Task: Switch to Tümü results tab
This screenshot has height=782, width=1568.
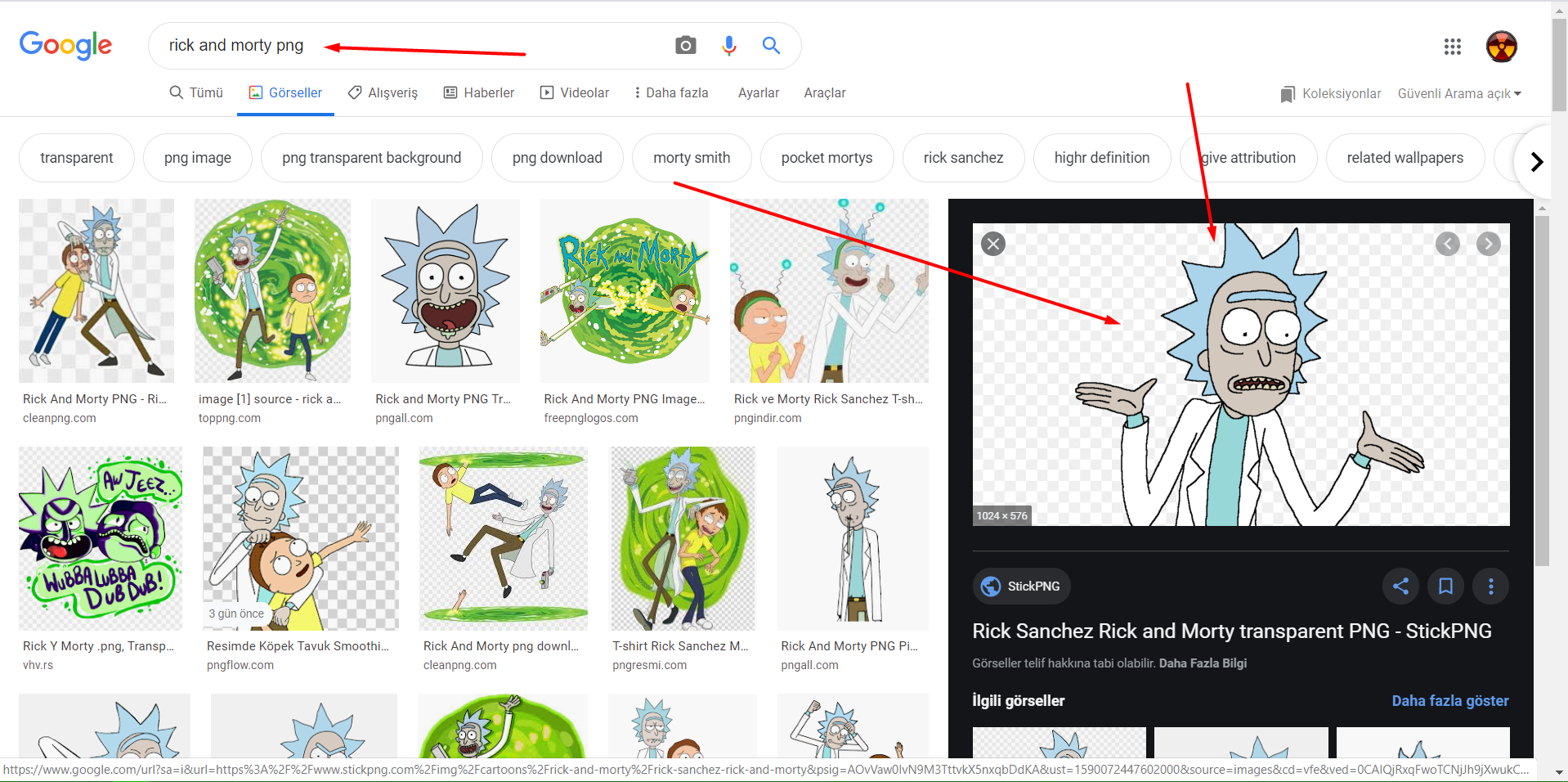Action: pyautogui.click(x=196, y=92)
